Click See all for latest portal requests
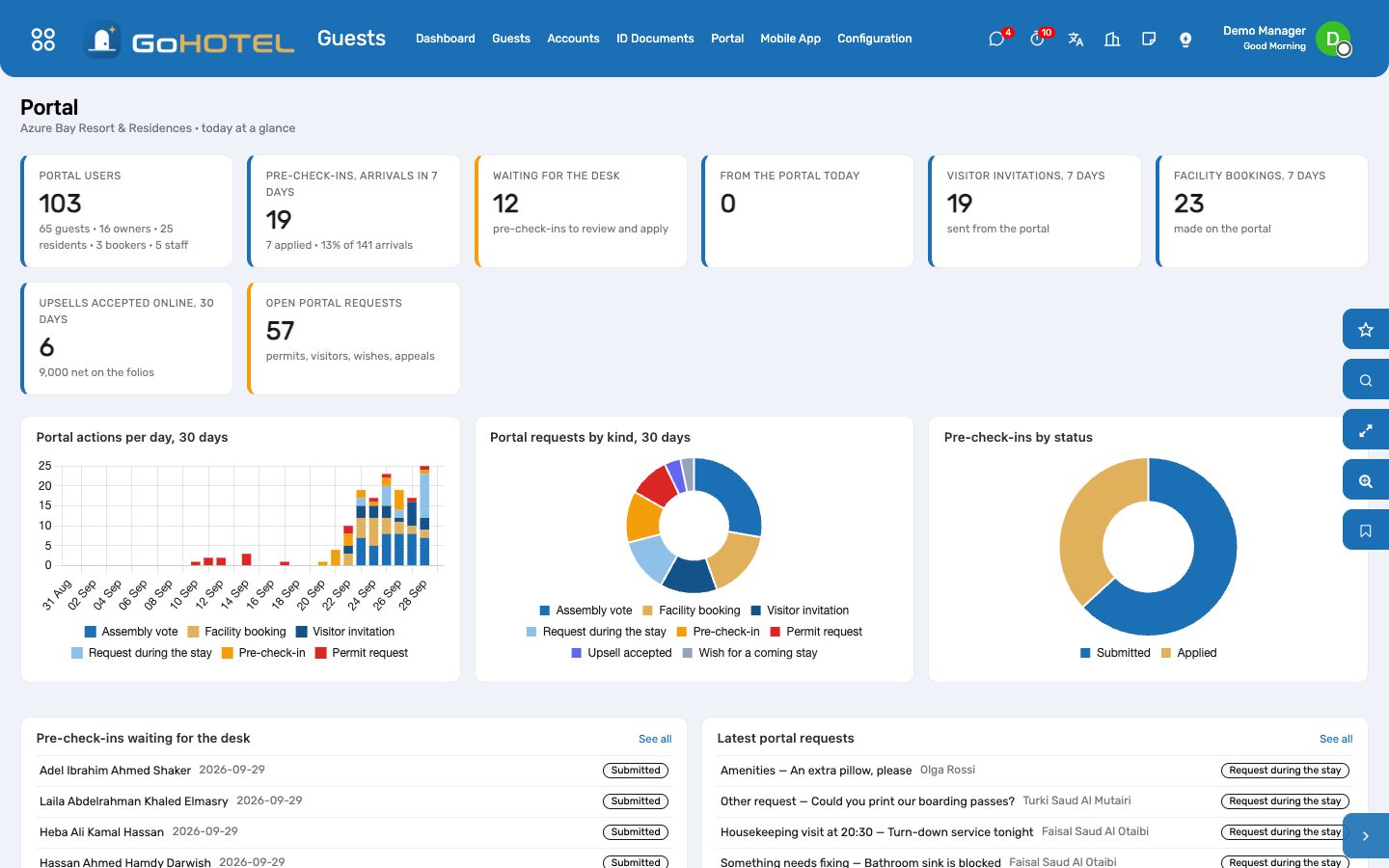Image resolution: width=1389 pixels, height=868 pixels. [x=1336, y=739]
